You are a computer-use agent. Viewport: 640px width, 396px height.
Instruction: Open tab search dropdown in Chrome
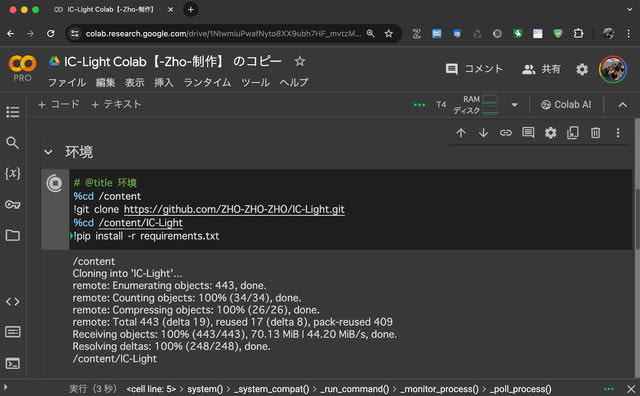630,9
